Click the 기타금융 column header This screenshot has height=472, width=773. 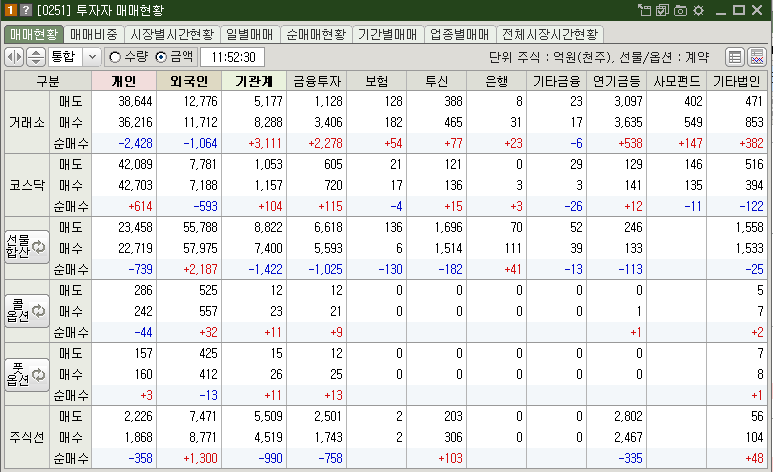click(557, 81)
